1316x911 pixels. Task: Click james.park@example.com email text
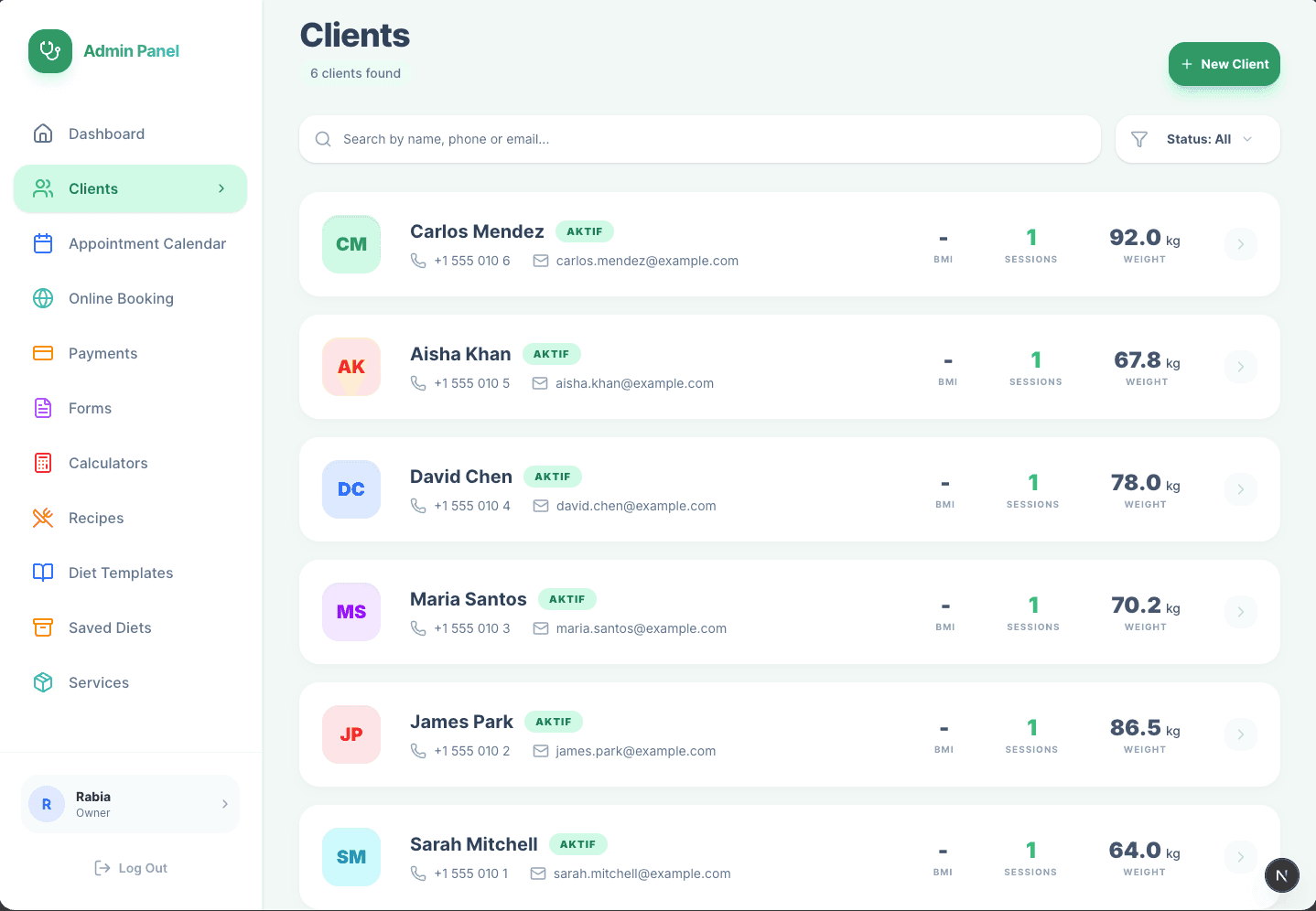point(636,751)
